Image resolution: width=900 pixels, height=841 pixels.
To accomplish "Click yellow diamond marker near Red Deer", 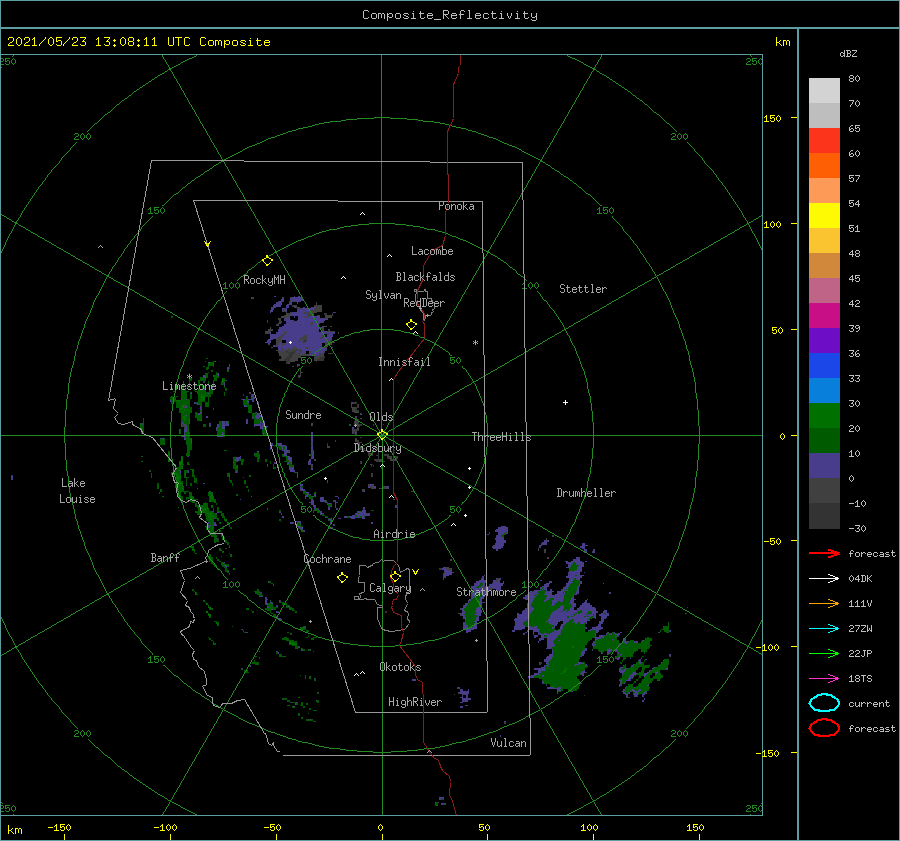I will (412, 325).
